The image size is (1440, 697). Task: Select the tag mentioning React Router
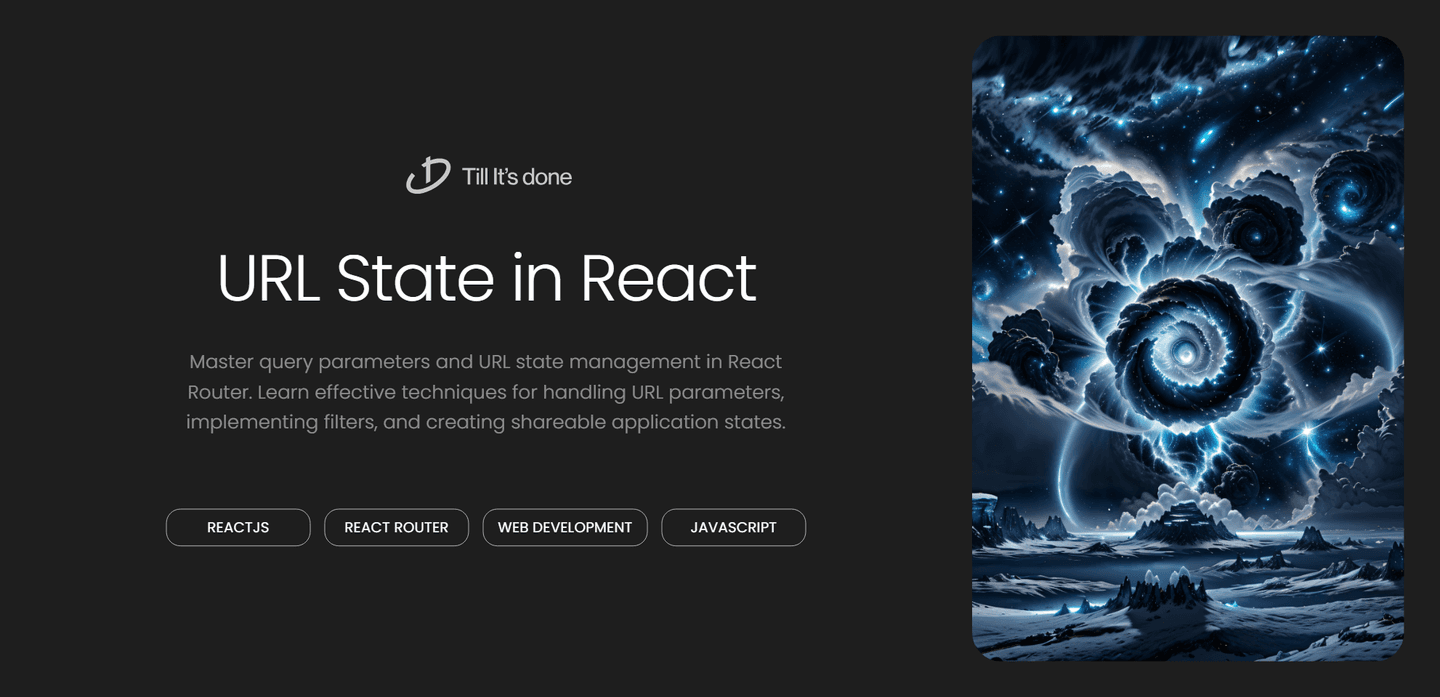coord(396,527)
